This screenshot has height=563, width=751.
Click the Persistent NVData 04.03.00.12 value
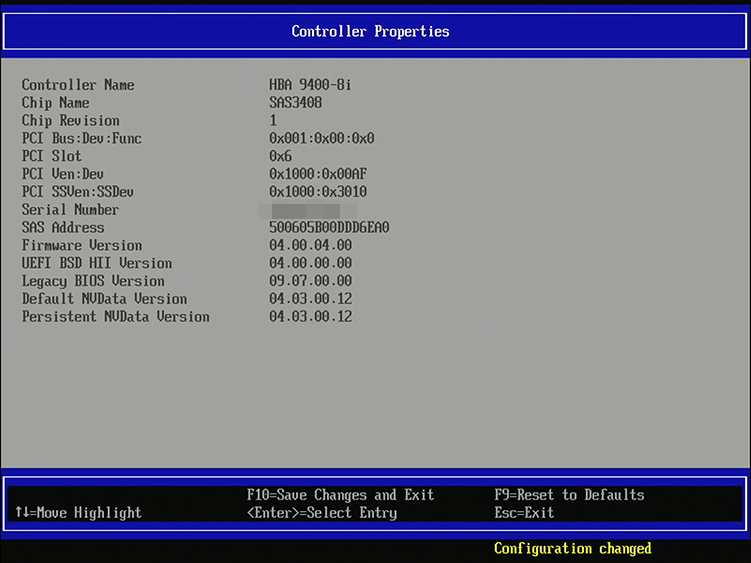point(310,317)
